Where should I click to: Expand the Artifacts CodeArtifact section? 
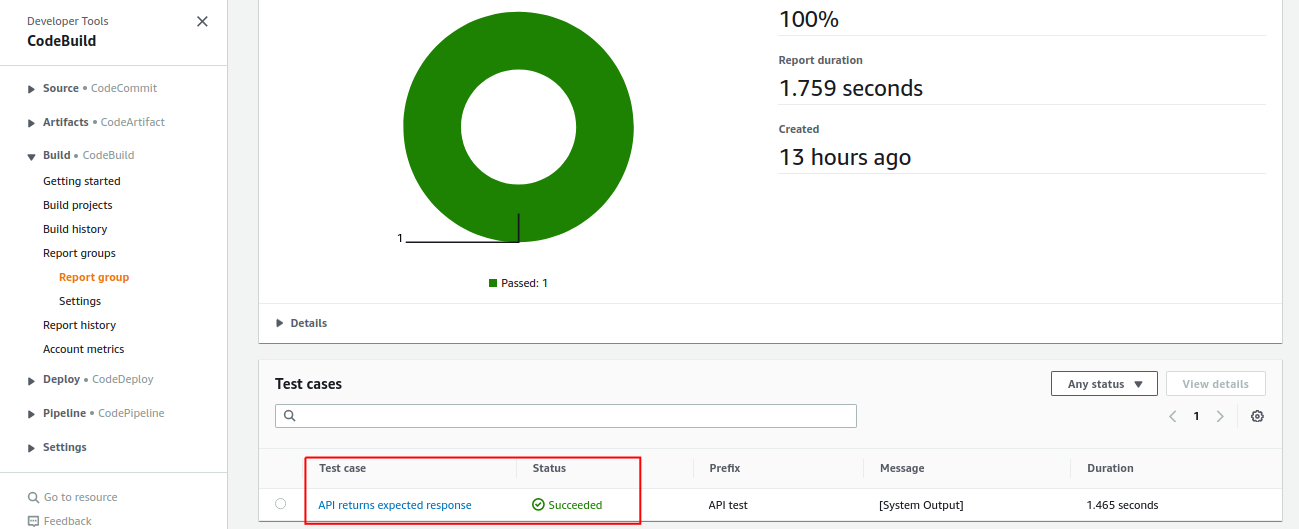[x=32, y=123]
